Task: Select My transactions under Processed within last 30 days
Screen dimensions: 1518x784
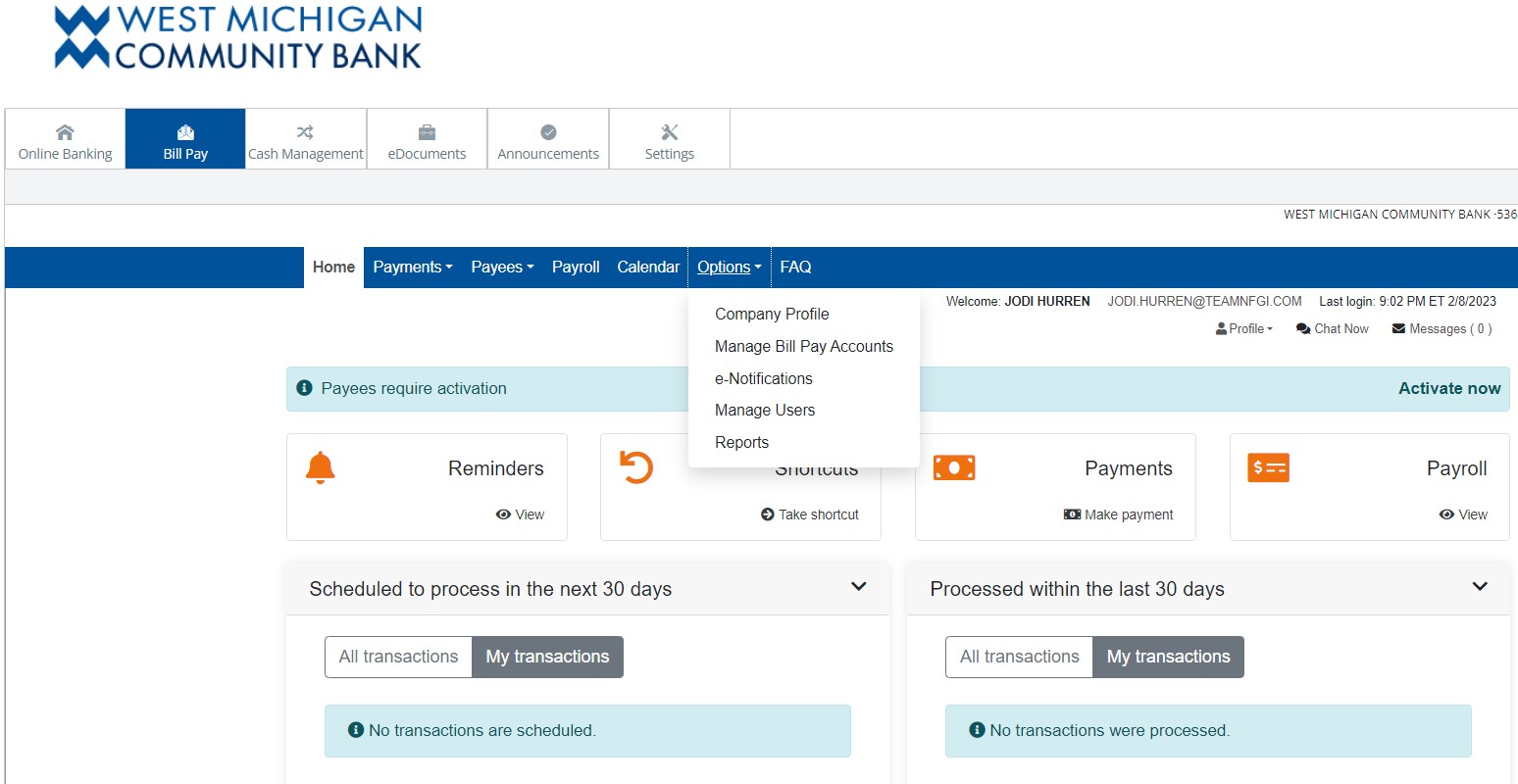Action: (x=1168, y=657)
